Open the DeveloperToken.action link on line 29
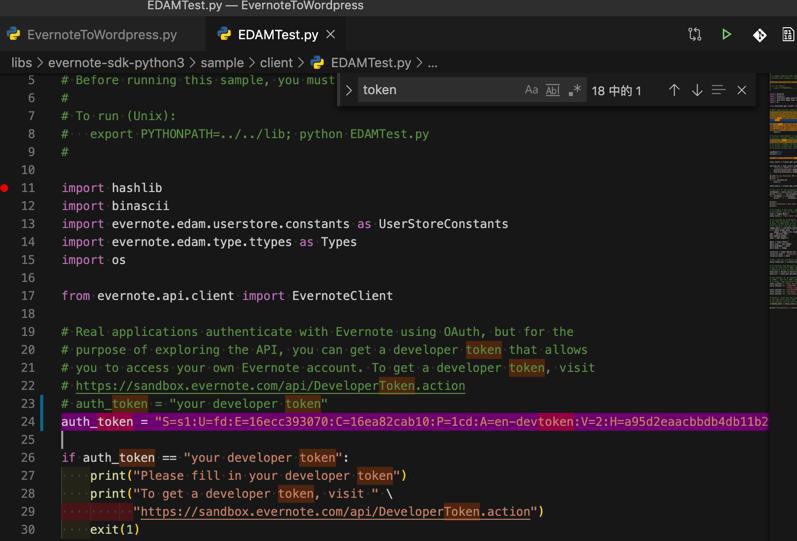This screenshot has width=797, height=541. tap(335, 512)
